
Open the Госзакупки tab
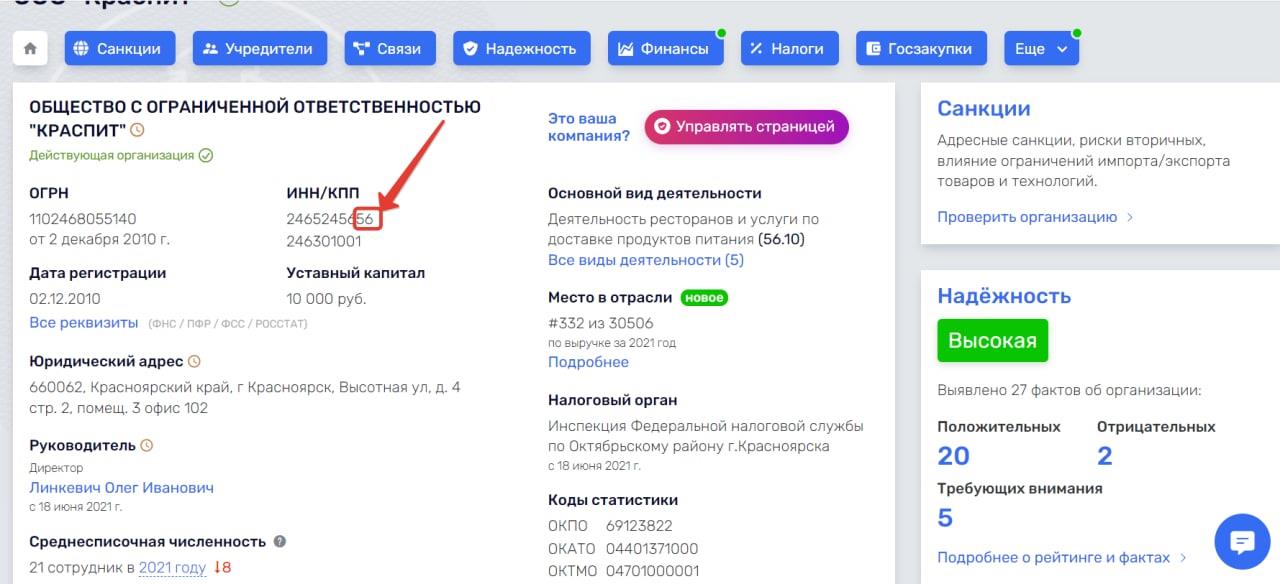point(921,48)
